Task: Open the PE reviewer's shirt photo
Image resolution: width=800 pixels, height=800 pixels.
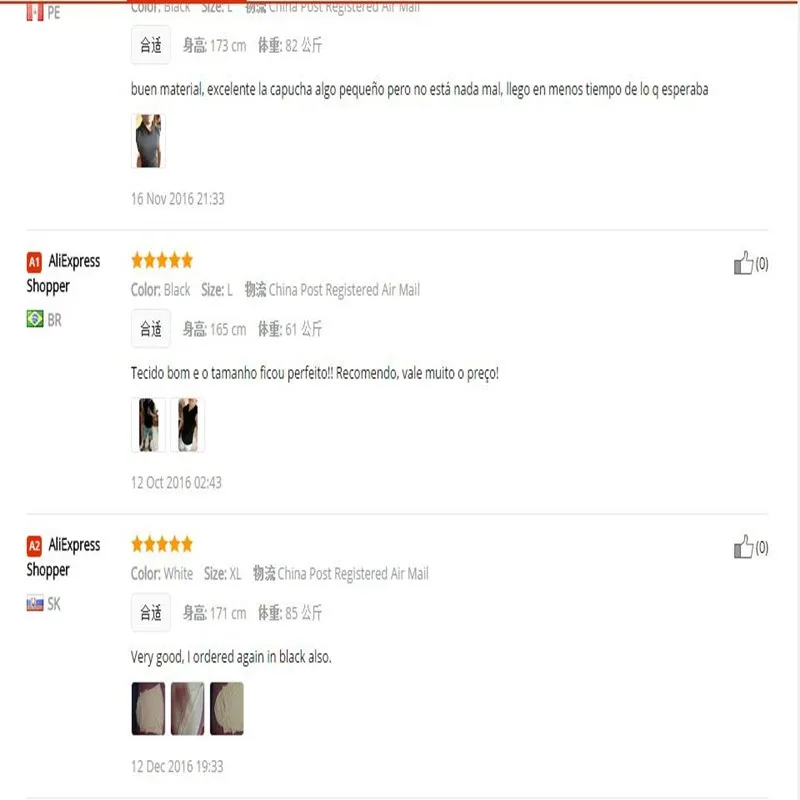Action: click(x=148, y=141)
